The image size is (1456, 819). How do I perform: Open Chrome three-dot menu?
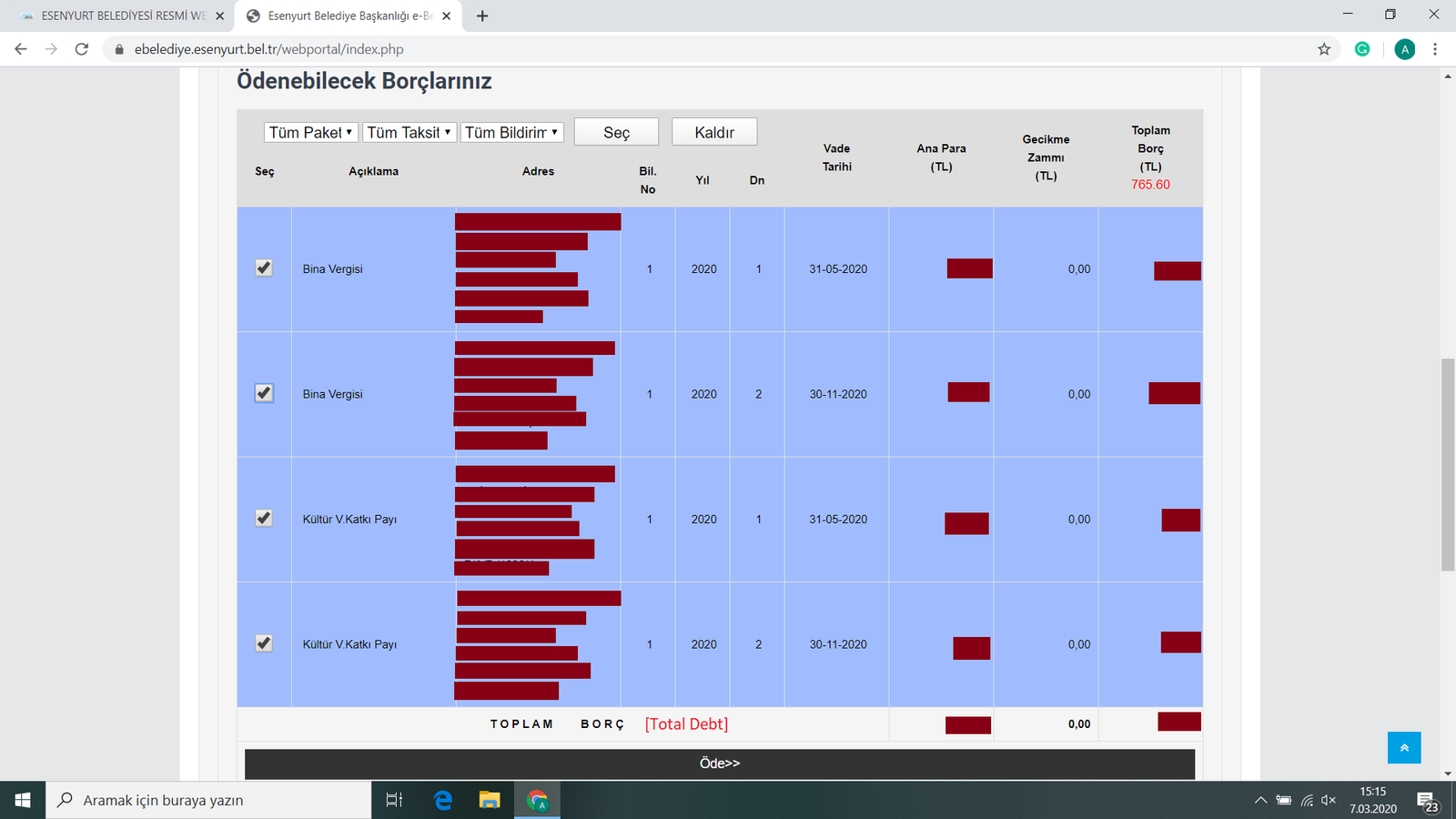coord(1435,49)
